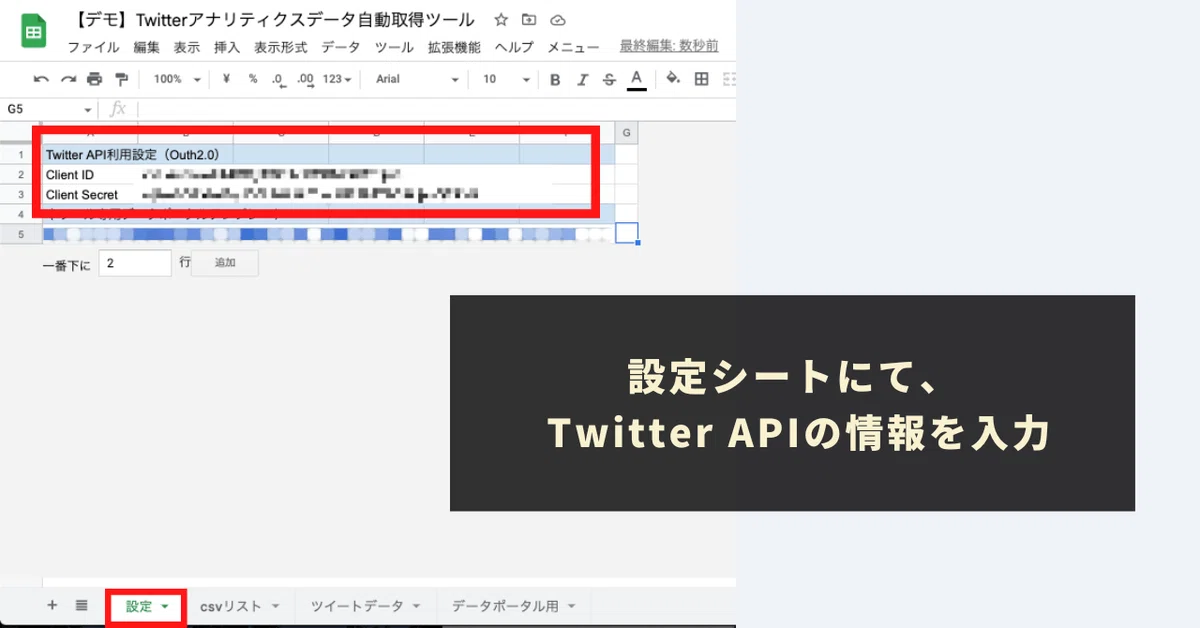The image size is (1200, 628).
Task: Select the Twitter API利用設定 cell
Action: click(133, 155)
